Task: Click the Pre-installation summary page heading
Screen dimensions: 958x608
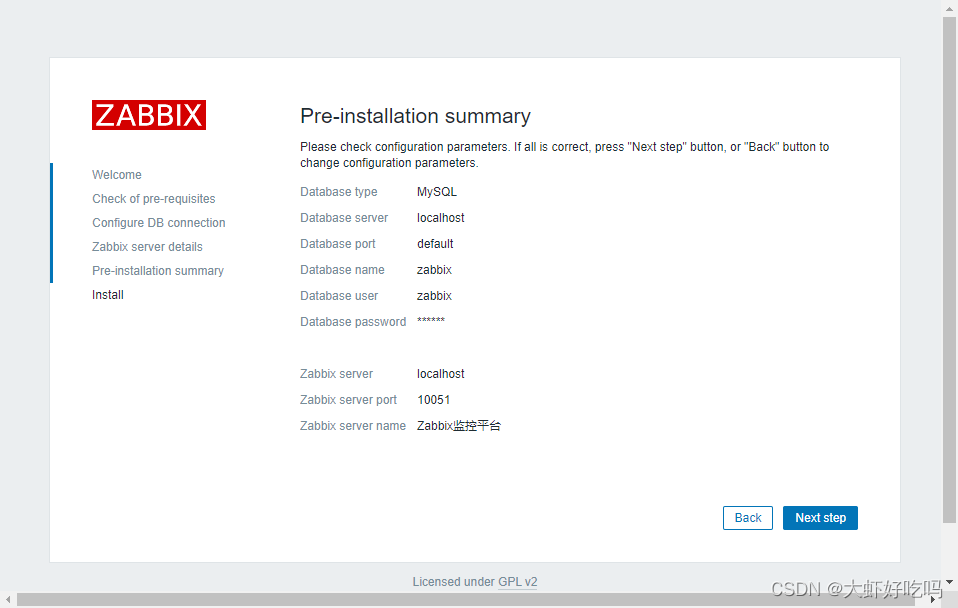Action: (x=415, y=116)
